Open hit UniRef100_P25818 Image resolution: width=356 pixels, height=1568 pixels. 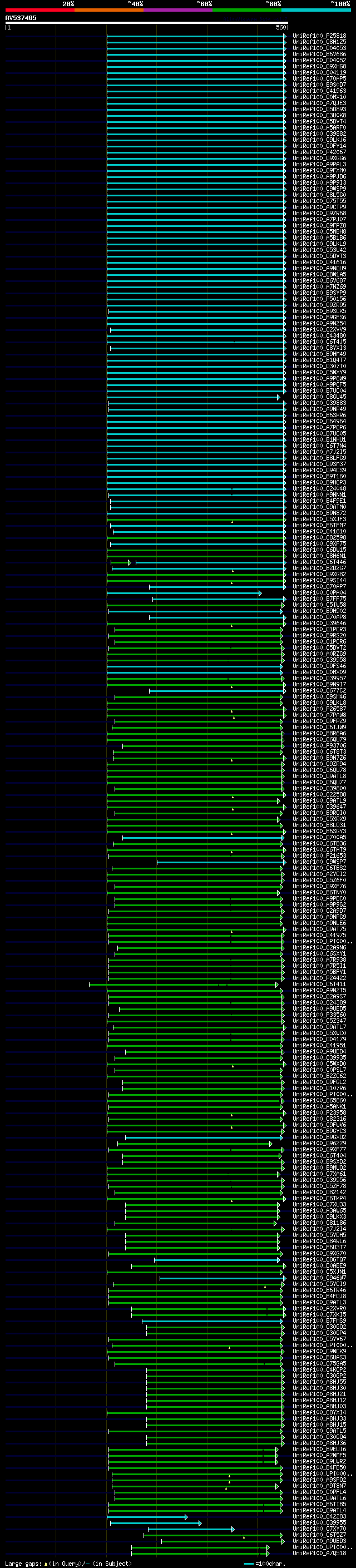[x=319, y=36]
